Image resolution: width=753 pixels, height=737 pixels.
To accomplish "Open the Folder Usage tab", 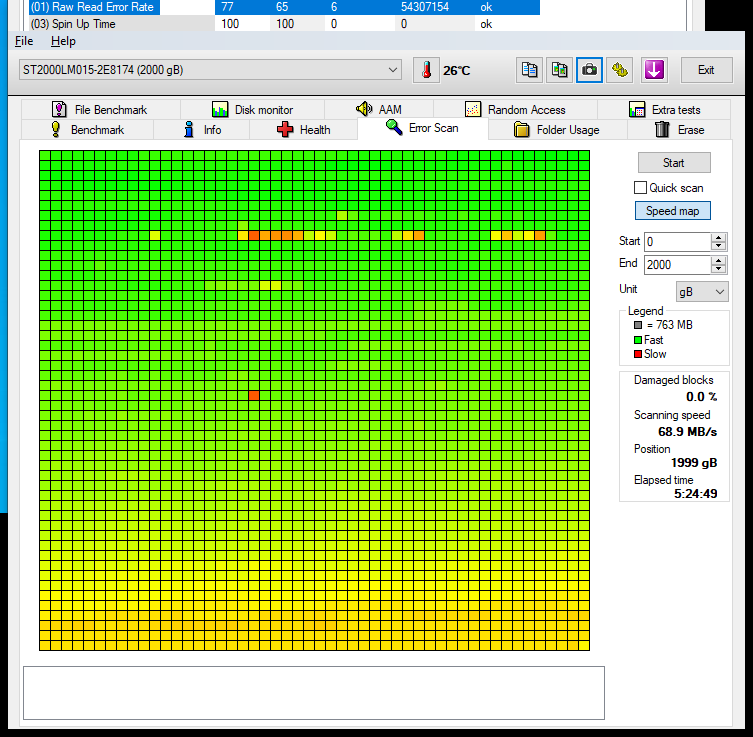I will coord(558,130).
